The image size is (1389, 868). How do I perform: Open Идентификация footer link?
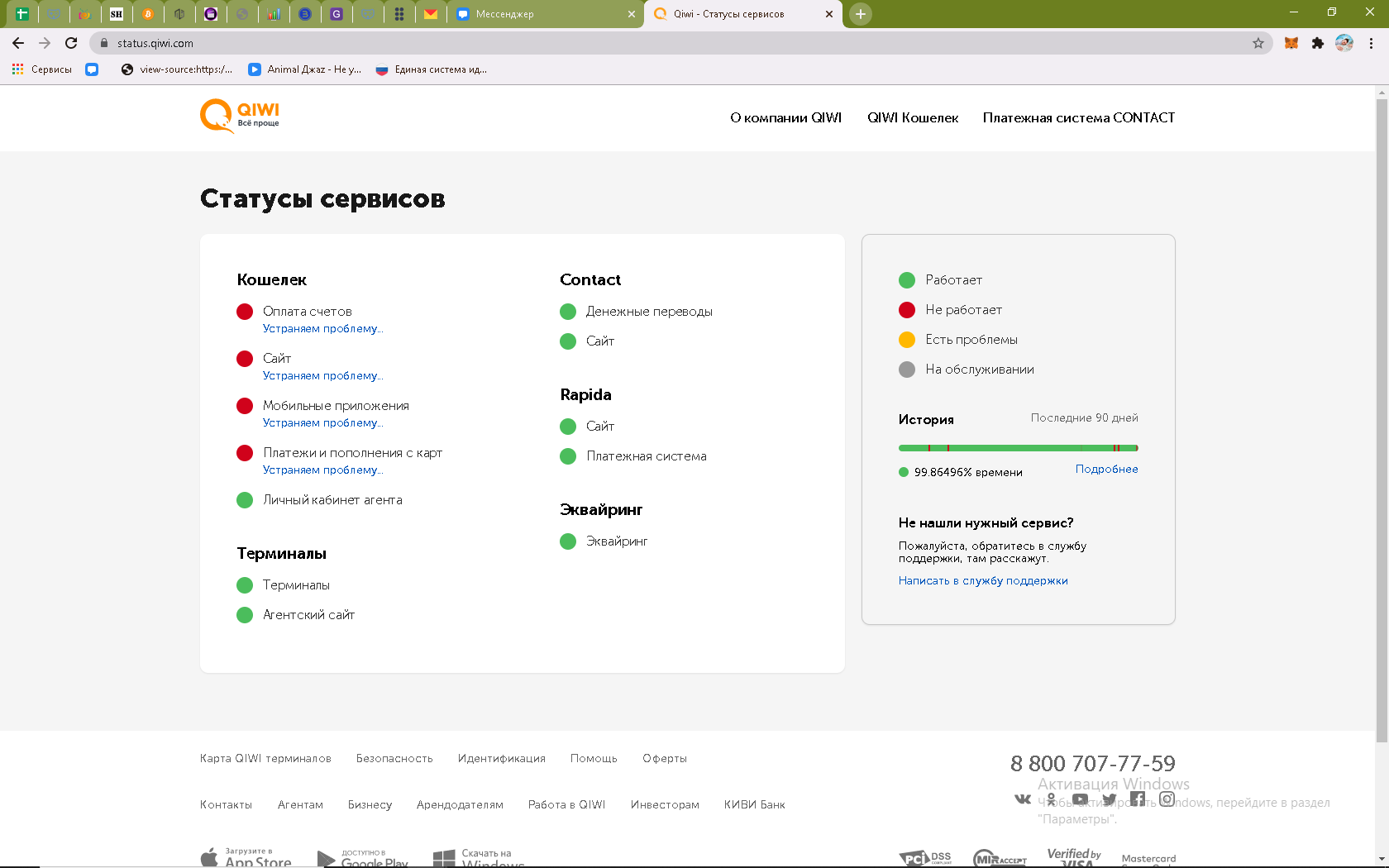[x=502, y=758]
